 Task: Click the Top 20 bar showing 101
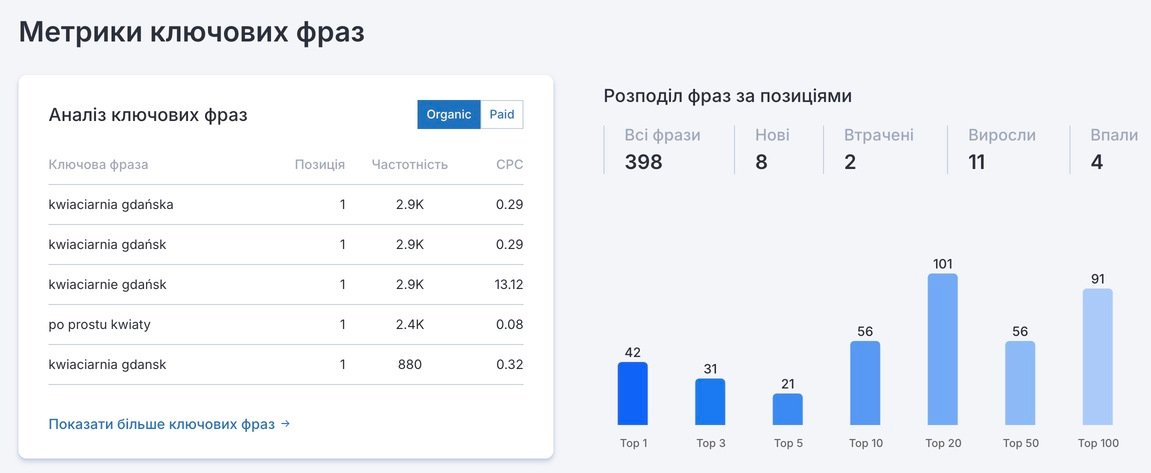point(943,350)
